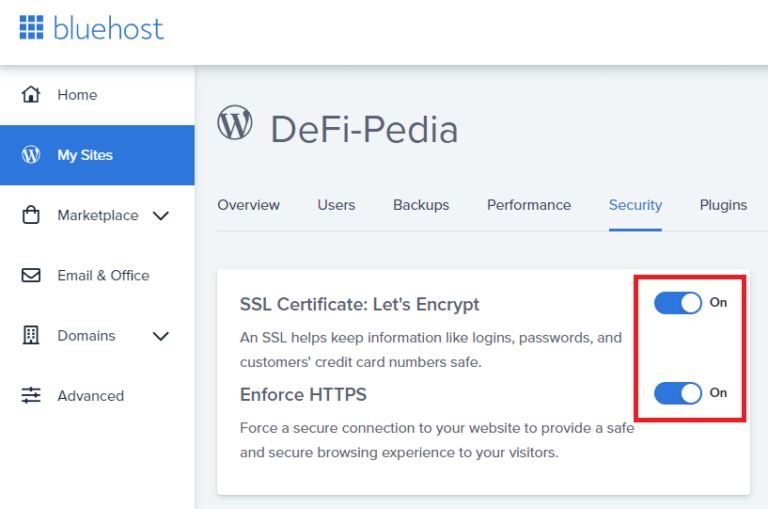Click the WordPress logo beside DeFi-Pedia
This screenshot has height=509, width=768.
click(x=235, y=125)
